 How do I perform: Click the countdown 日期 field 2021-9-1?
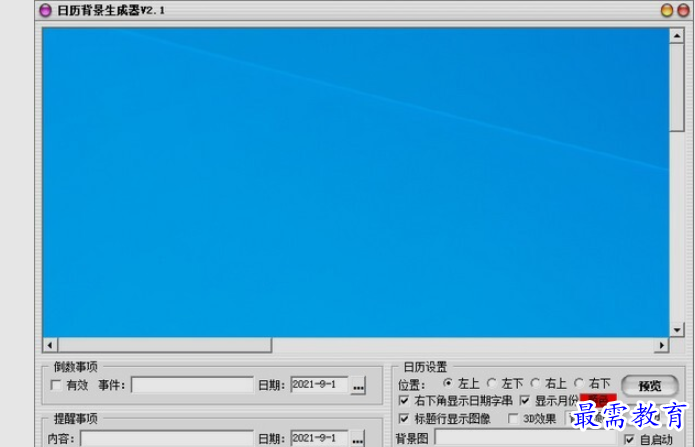tap(320, 384)
